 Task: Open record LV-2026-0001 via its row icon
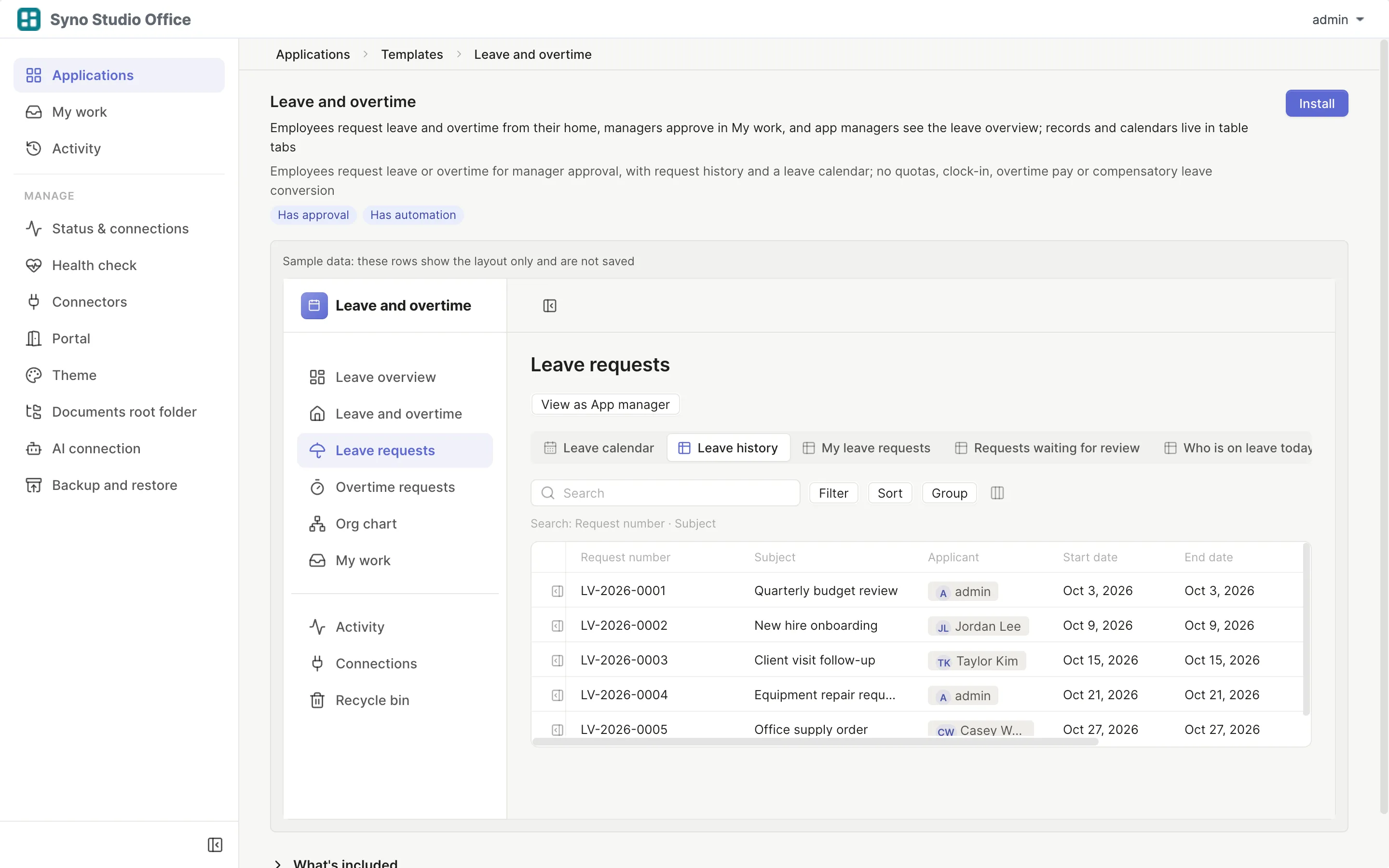[x=557, y=591]
